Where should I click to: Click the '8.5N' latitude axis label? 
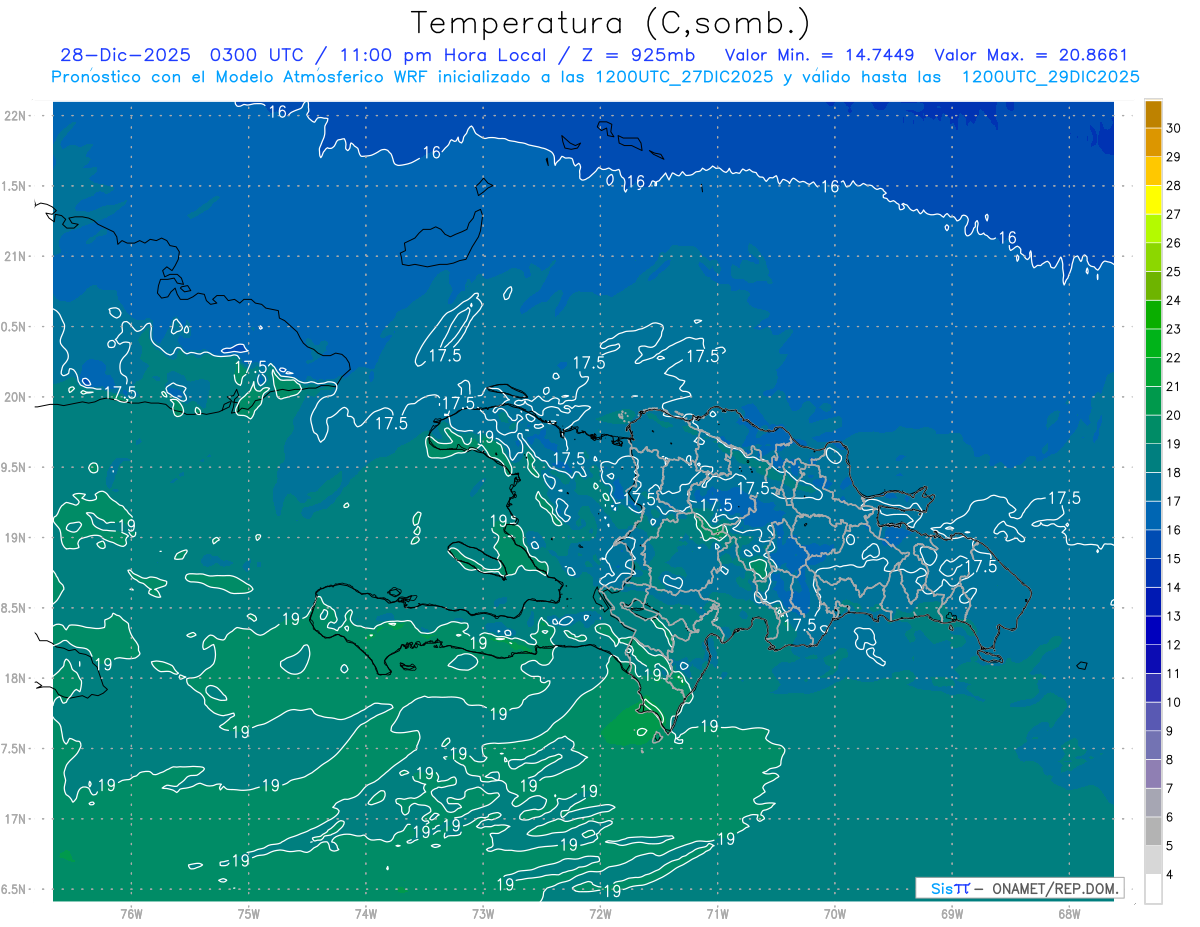click(15, 608)
